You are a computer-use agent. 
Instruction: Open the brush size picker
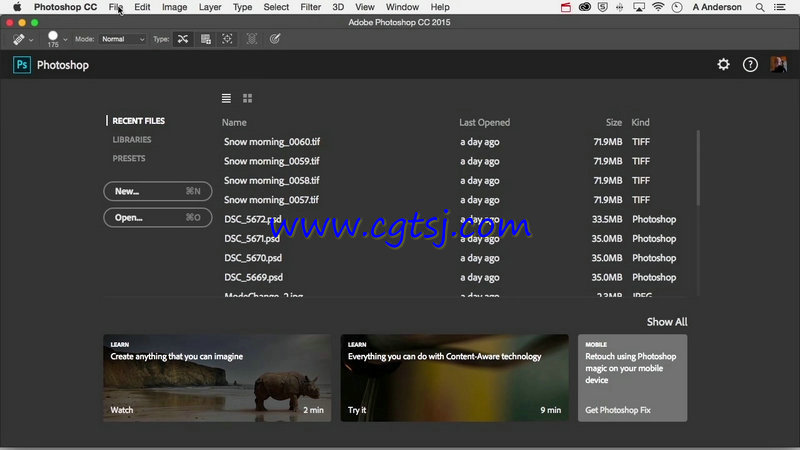point(53,39)
